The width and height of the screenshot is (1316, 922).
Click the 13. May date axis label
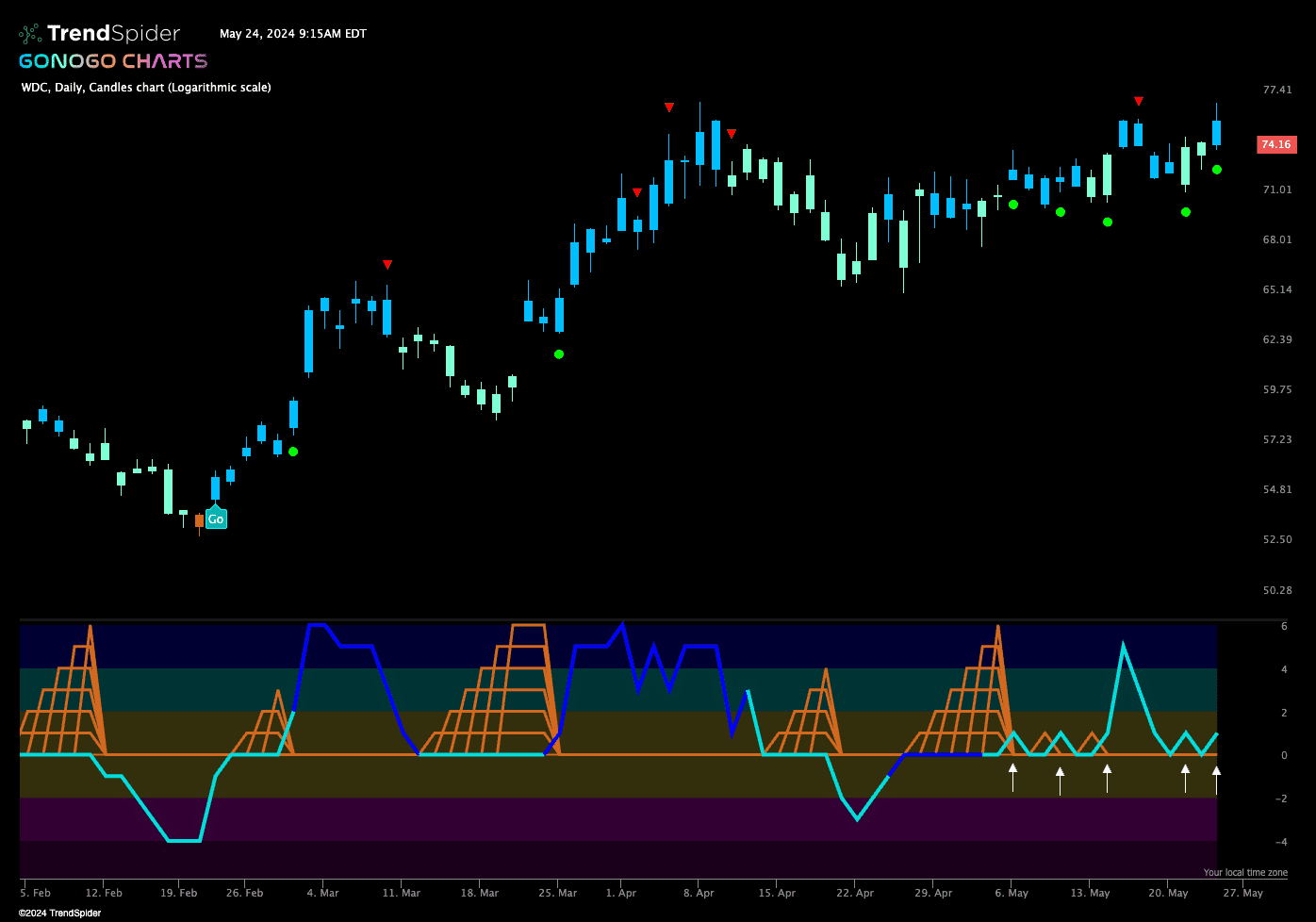(1090, 893)
